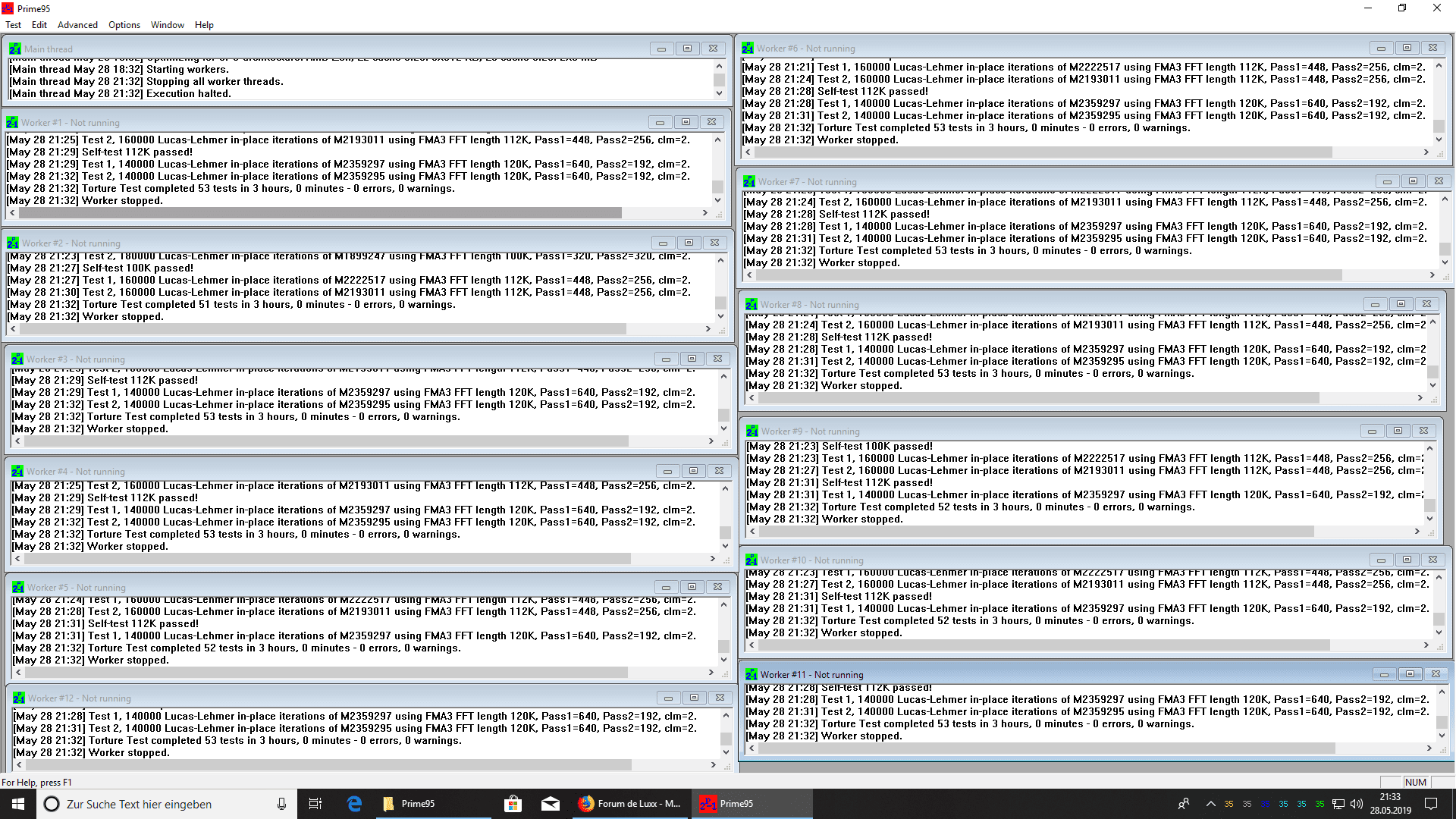Click the Worker #11 window icon
The height and width of the screenshot is (819, 1456).
click(752, 674)
